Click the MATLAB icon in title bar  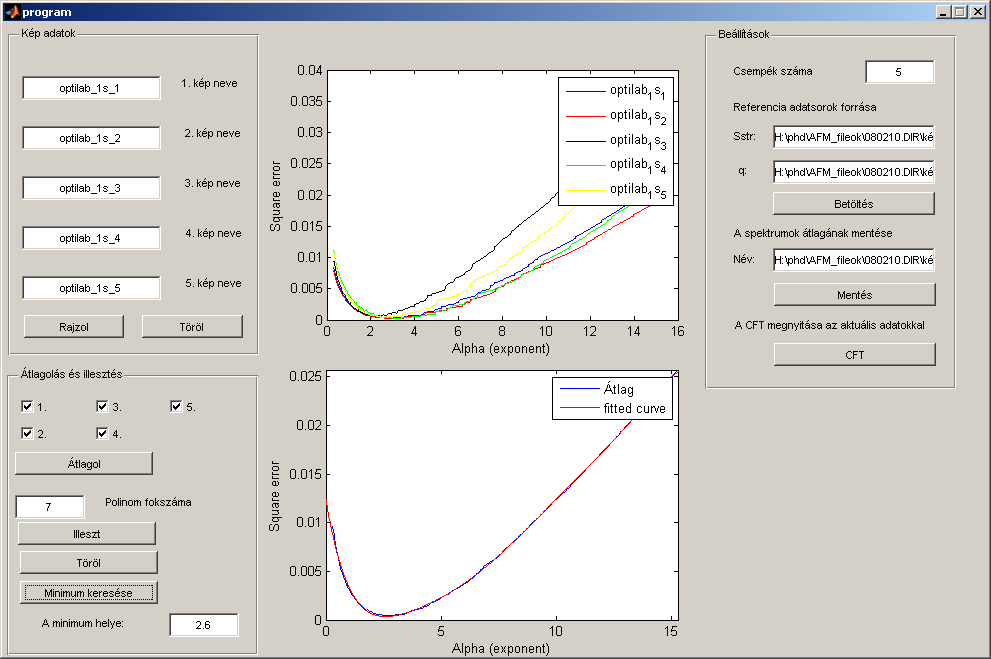[x=12, y=11]
